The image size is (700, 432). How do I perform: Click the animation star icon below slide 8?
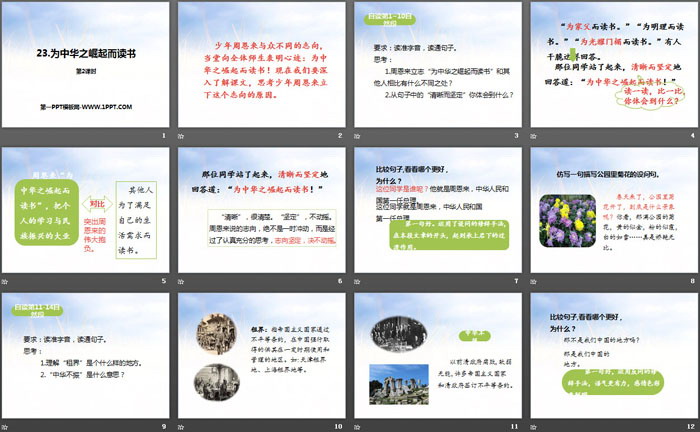(533, 282)
